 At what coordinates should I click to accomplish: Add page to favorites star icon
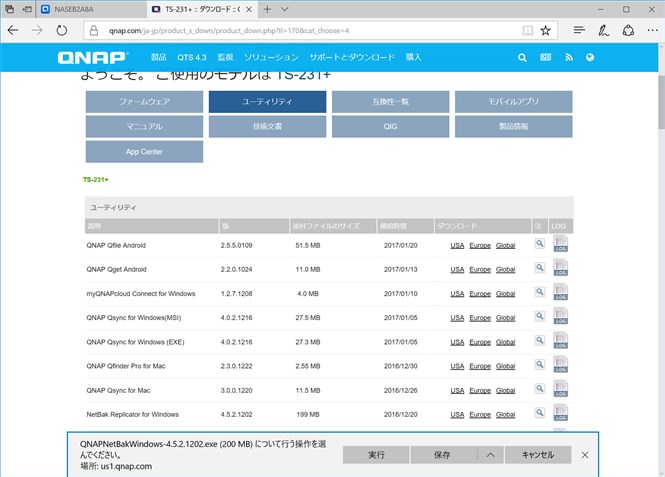(x=545, y=31)
